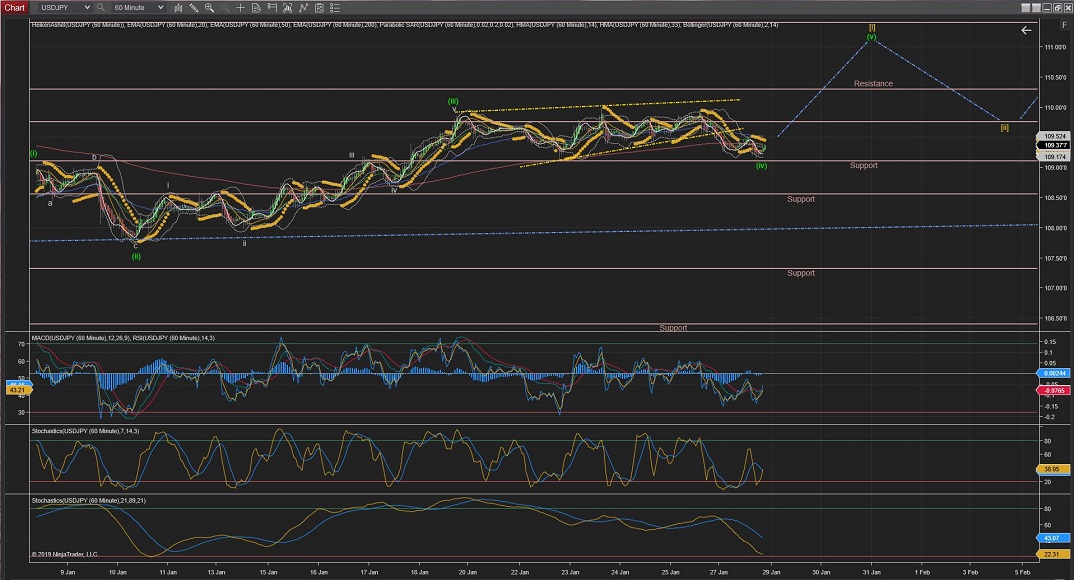
Task: Open the strategies line-graph icon
Action: 303,8
